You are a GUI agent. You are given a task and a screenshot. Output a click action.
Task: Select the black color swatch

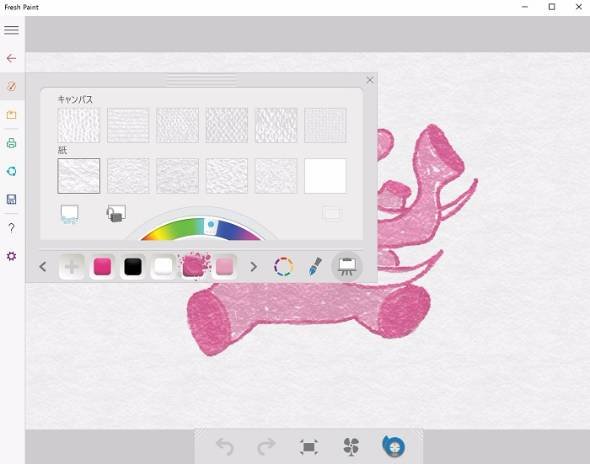133,267
